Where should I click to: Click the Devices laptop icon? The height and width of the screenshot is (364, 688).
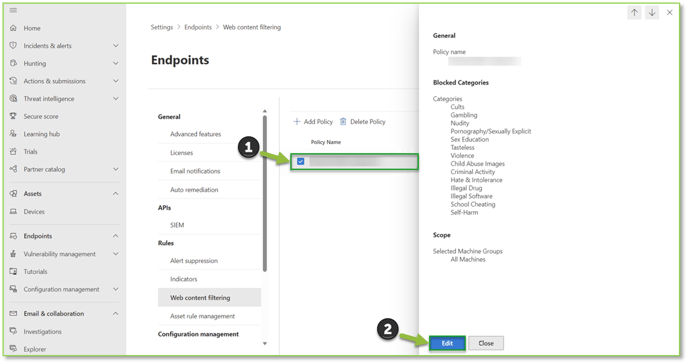(x=13, y=211)
